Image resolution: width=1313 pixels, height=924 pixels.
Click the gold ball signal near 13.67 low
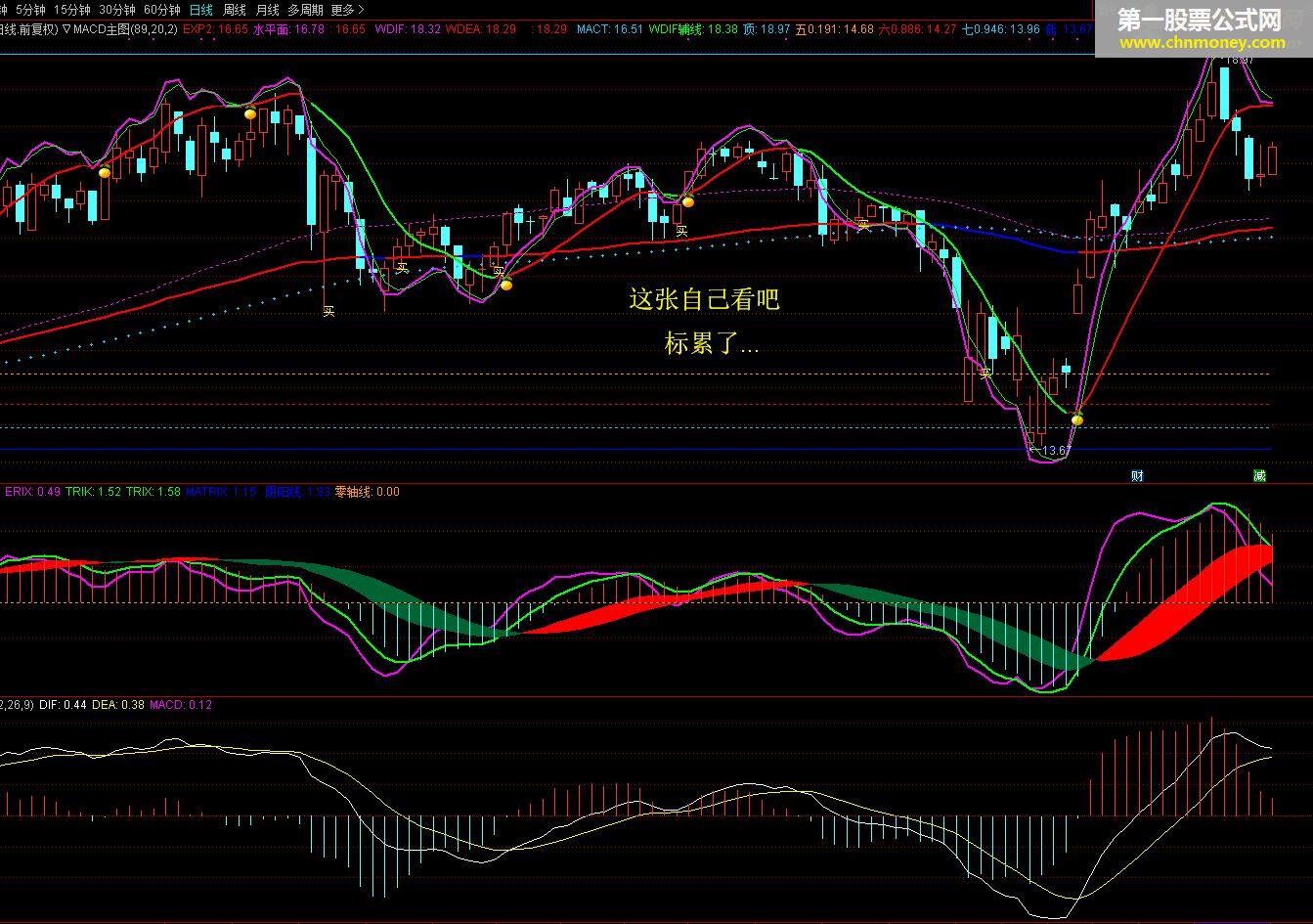pyautogui.click(x=1077, y=419)
